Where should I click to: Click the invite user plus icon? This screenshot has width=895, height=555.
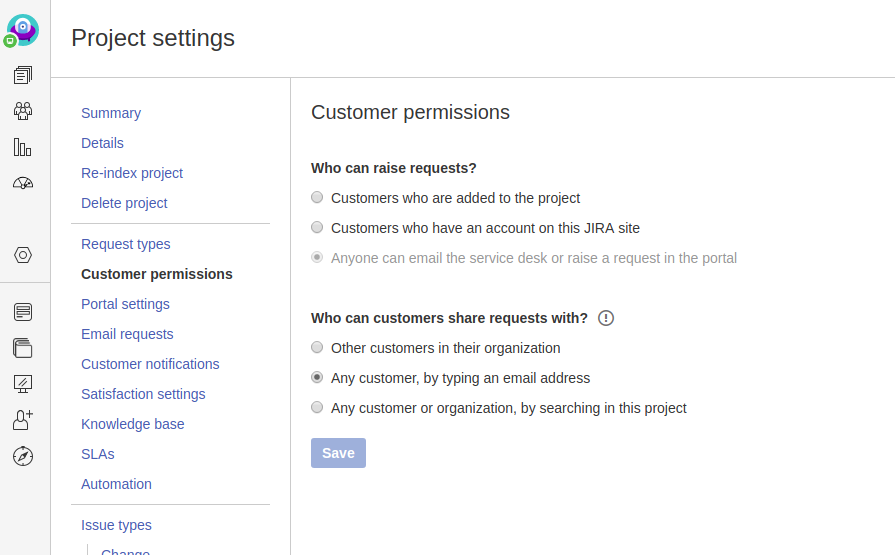pyautogui.click(x=23, y=420)
